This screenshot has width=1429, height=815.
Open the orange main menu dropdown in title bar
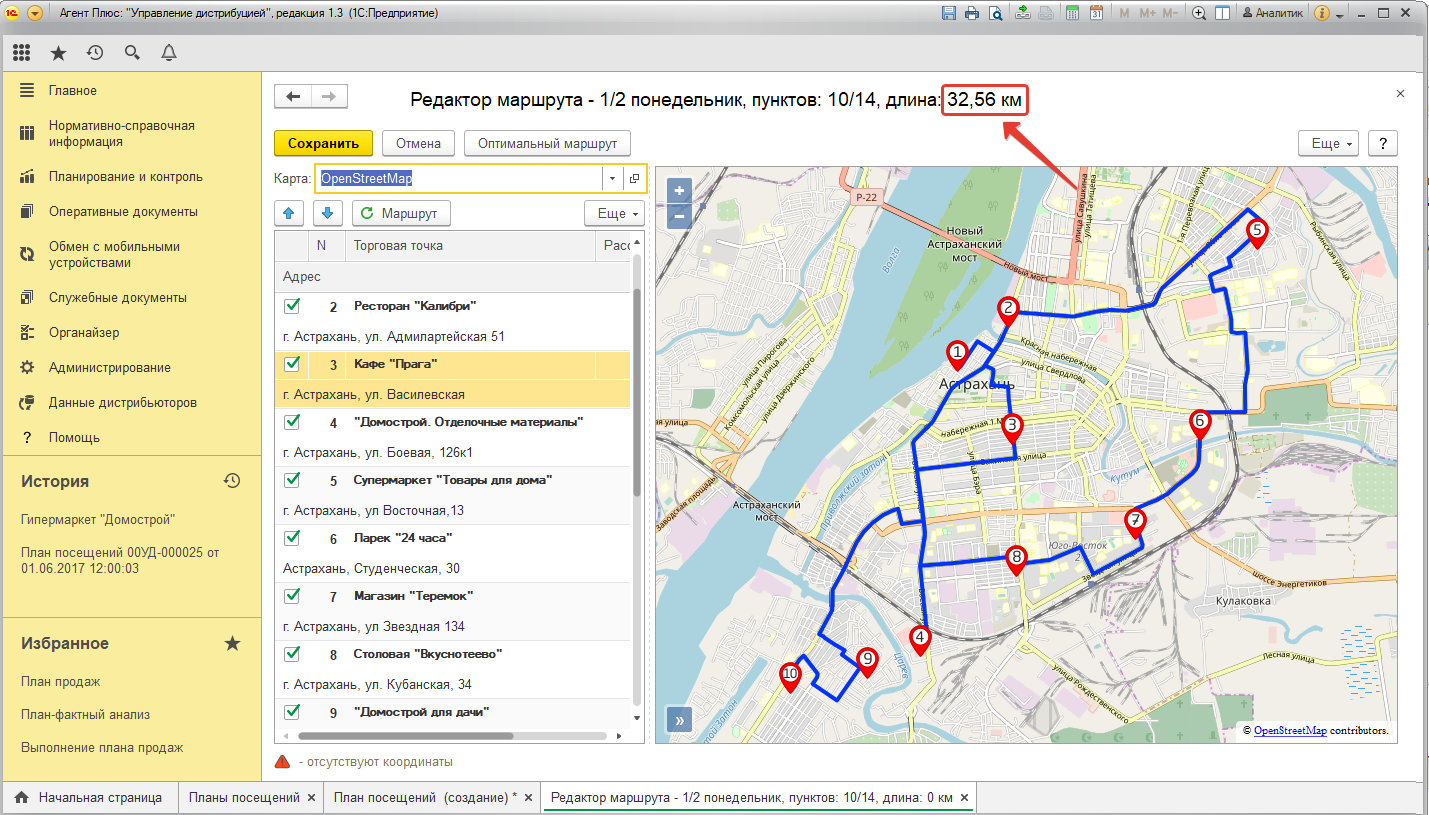coord(35,13)
